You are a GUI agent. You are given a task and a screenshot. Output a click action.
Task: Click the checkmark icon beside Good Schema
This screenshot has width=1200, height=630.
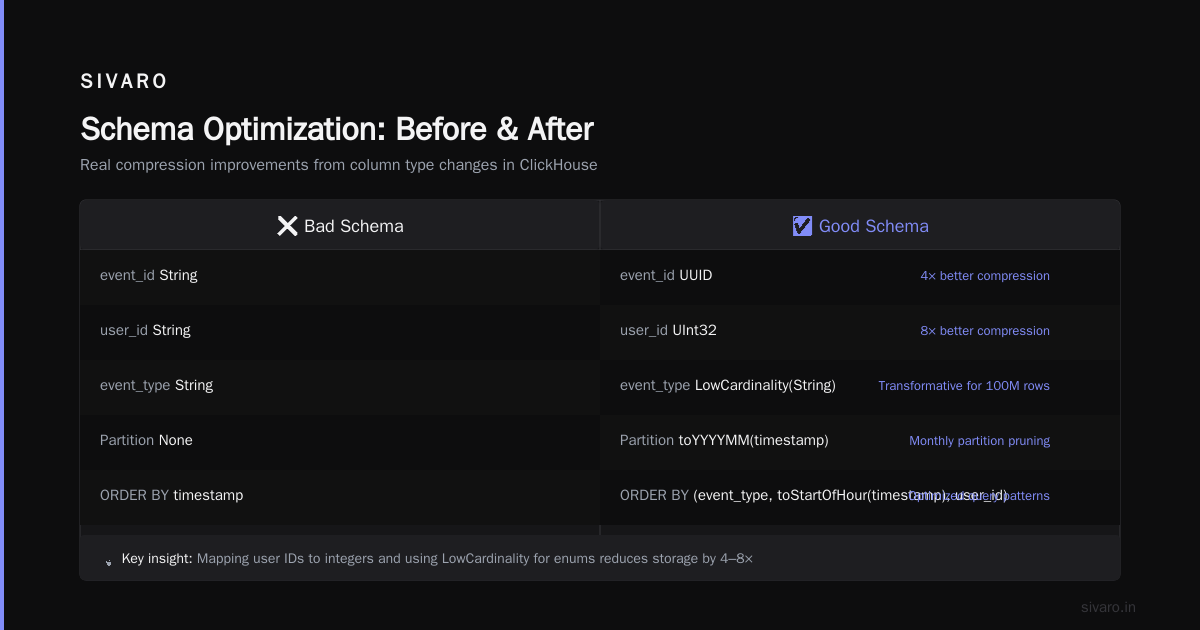[802, 226]
